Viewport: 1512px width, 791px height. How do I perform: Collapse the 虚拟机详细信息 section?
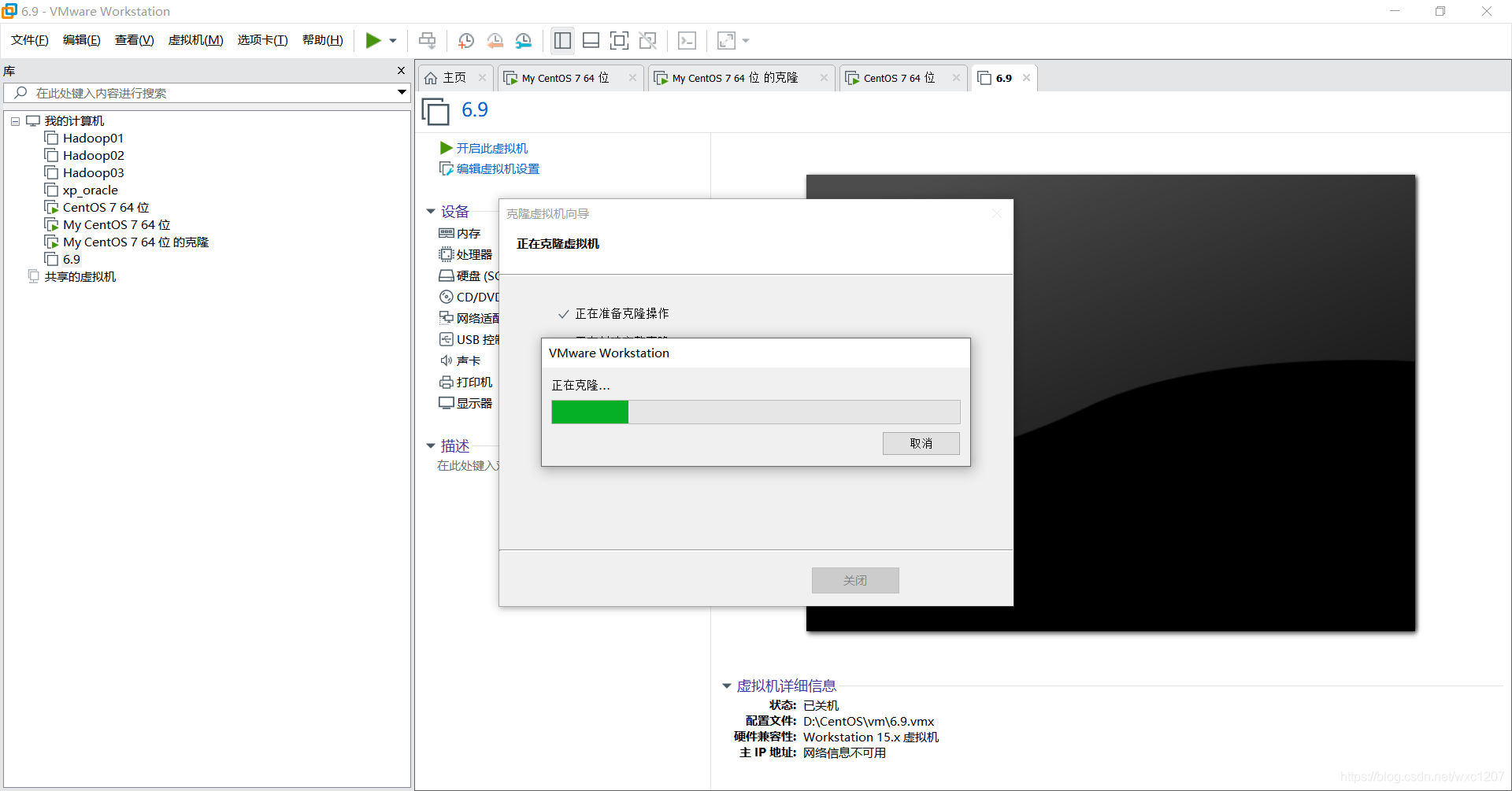727,686
